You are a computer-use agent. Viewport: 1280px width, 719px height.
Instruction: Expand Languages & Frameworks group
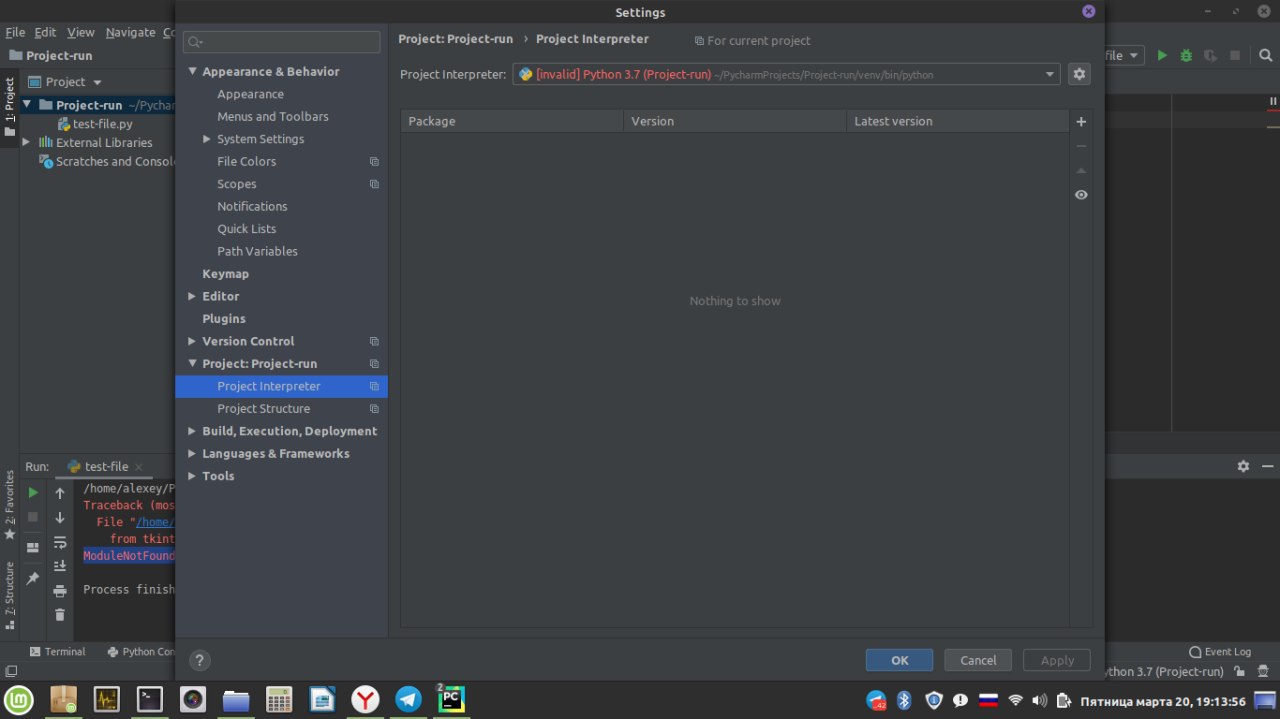click(193, 454)
